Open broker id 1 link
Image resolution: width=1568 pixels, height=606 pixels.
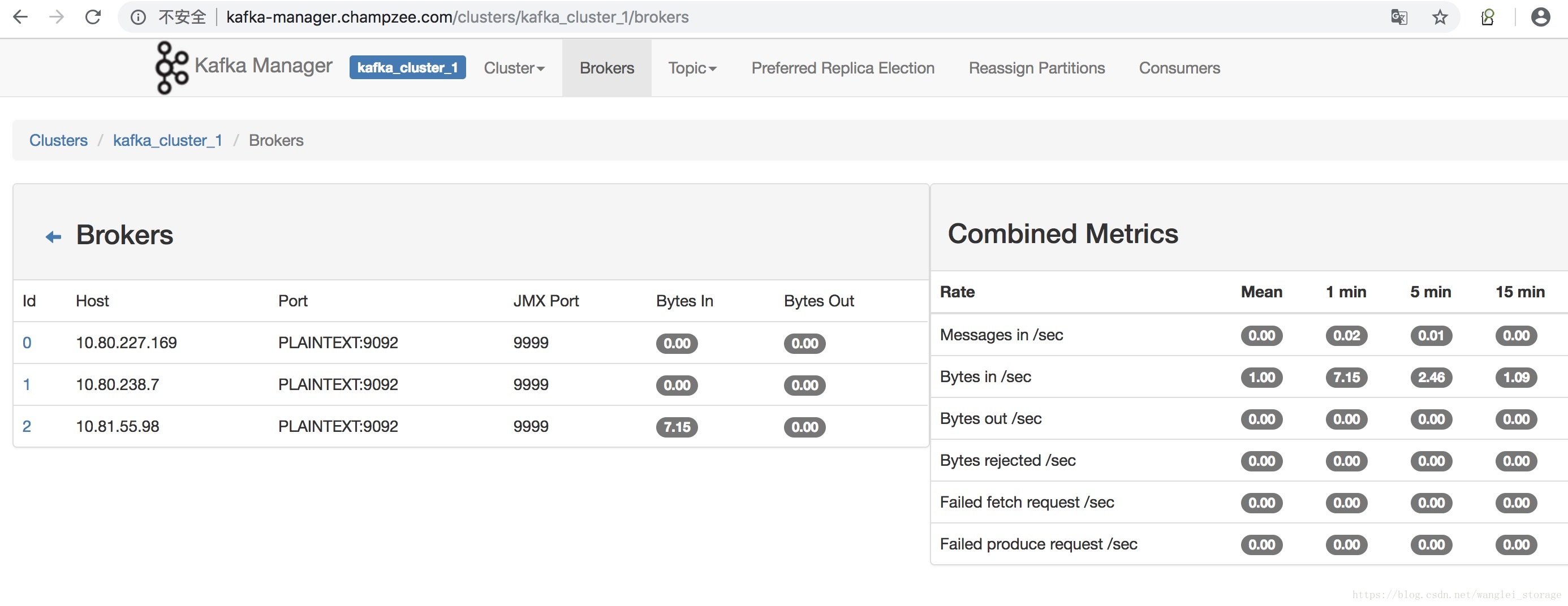pos(27,384)
